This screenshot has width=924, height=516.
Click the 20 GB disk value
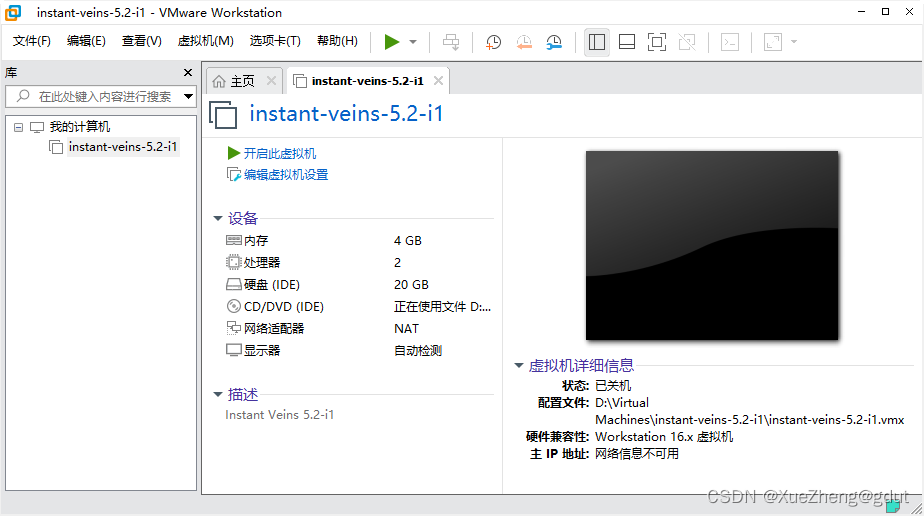point(411,285)
